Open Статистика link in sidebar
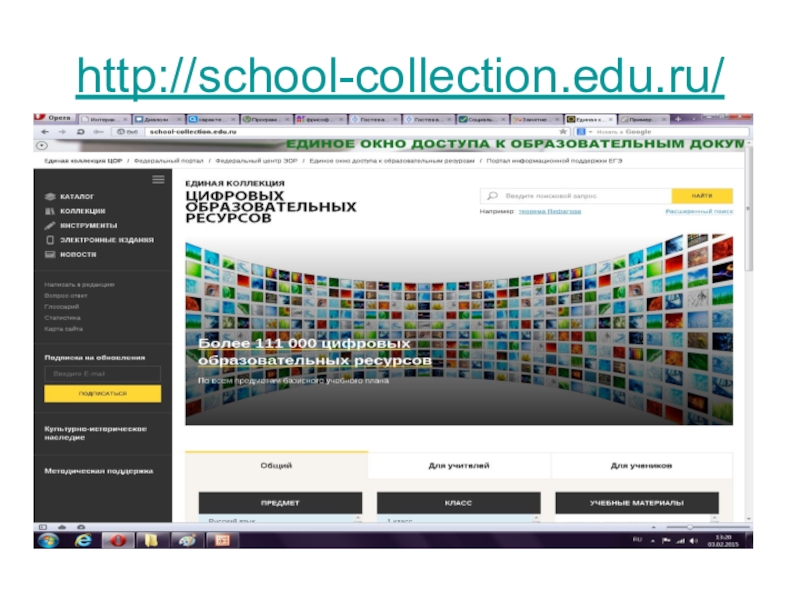This screenshot has height=600, width=800. 62,318
